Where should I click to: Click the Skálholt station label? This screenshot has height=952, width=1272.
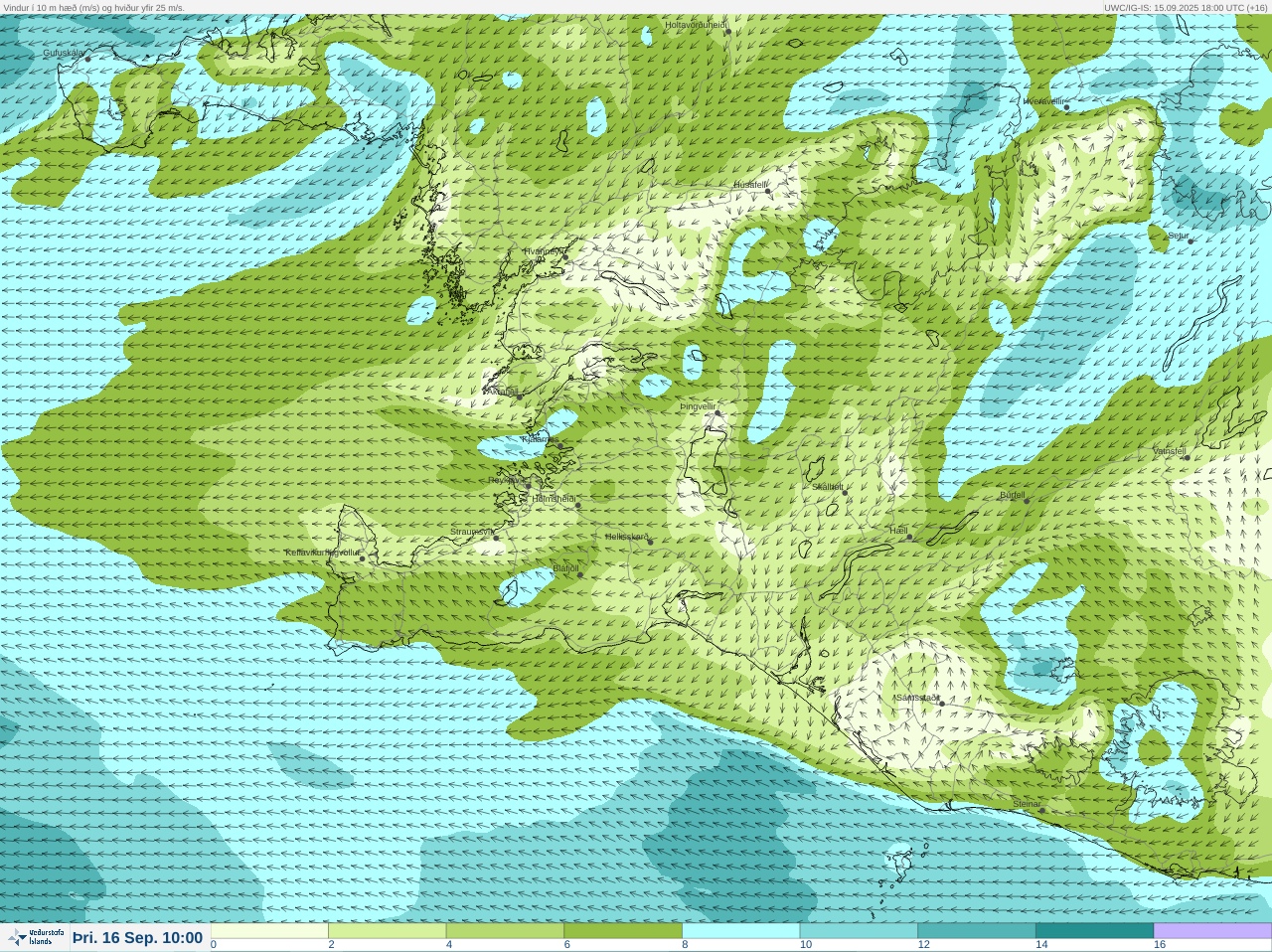(828, 487)
